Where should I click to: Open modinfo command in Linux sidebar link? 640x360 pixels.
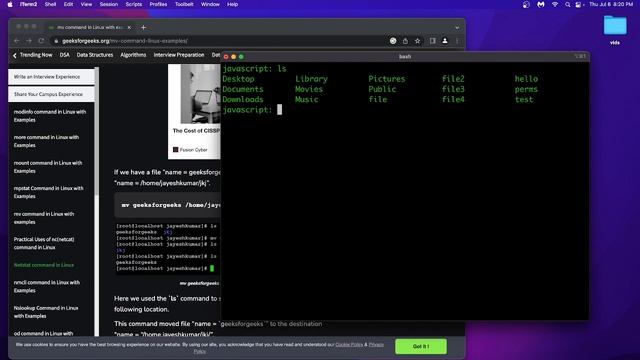click(50, 116)
